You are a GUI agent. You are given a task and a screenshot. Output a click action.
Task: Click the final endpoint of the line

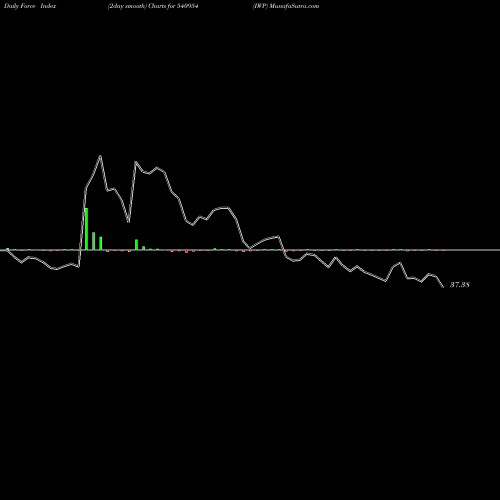(443, 287)
